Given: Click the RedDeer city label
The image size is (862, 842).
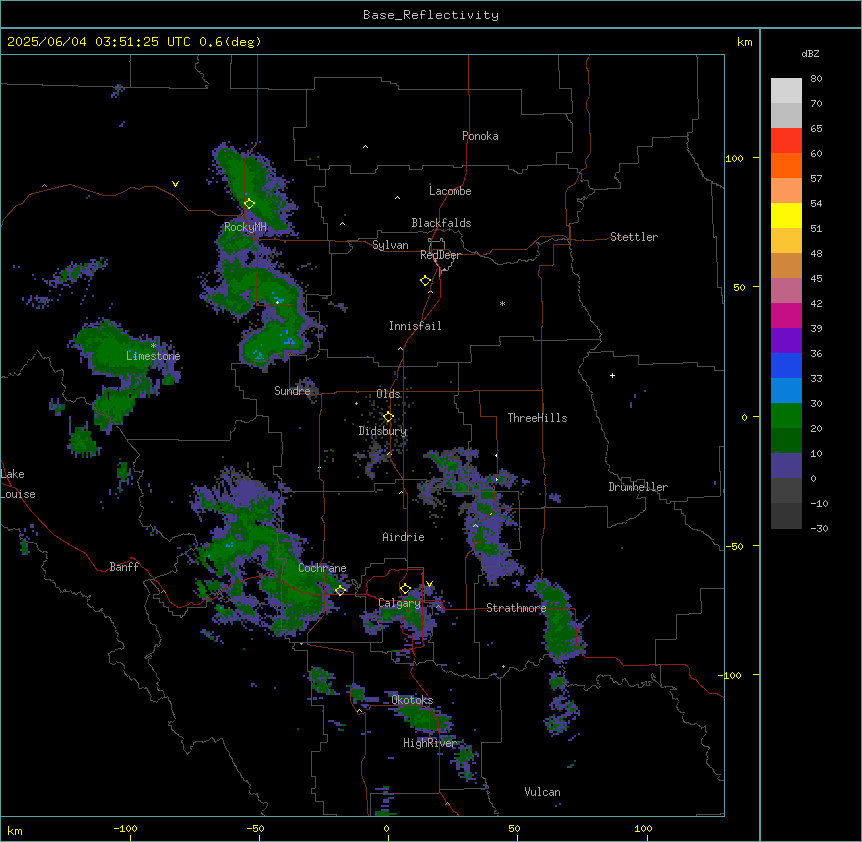Looking at the screenshot, I should (x=440, y=255).
